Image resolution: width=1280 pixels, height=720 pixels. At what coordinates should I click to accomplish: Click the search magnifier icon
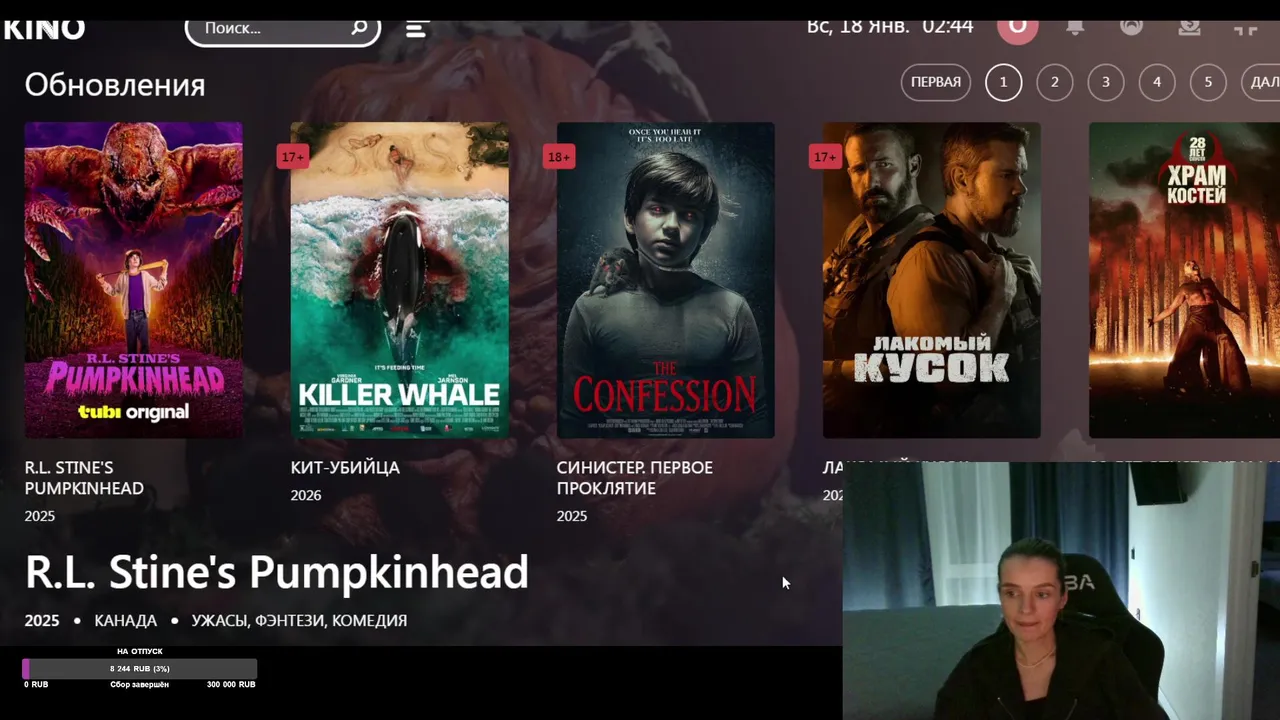point(359,28)
